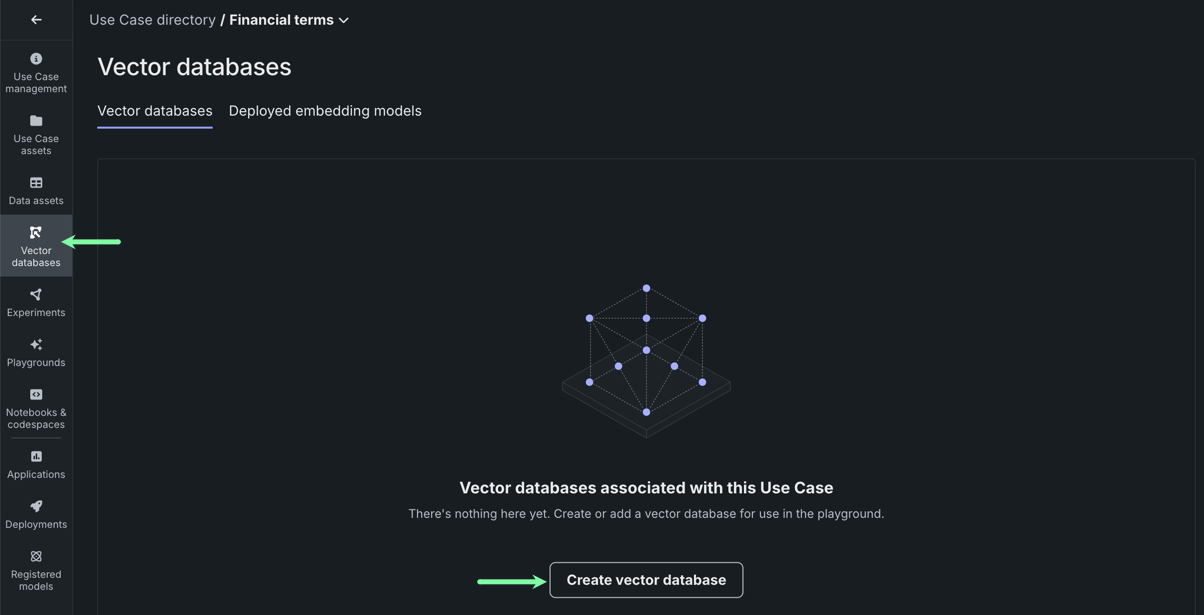This screenshot has height=615, width=1204.
Task: Select the Vector databases sidebar icon
Action: coord(36,233)
